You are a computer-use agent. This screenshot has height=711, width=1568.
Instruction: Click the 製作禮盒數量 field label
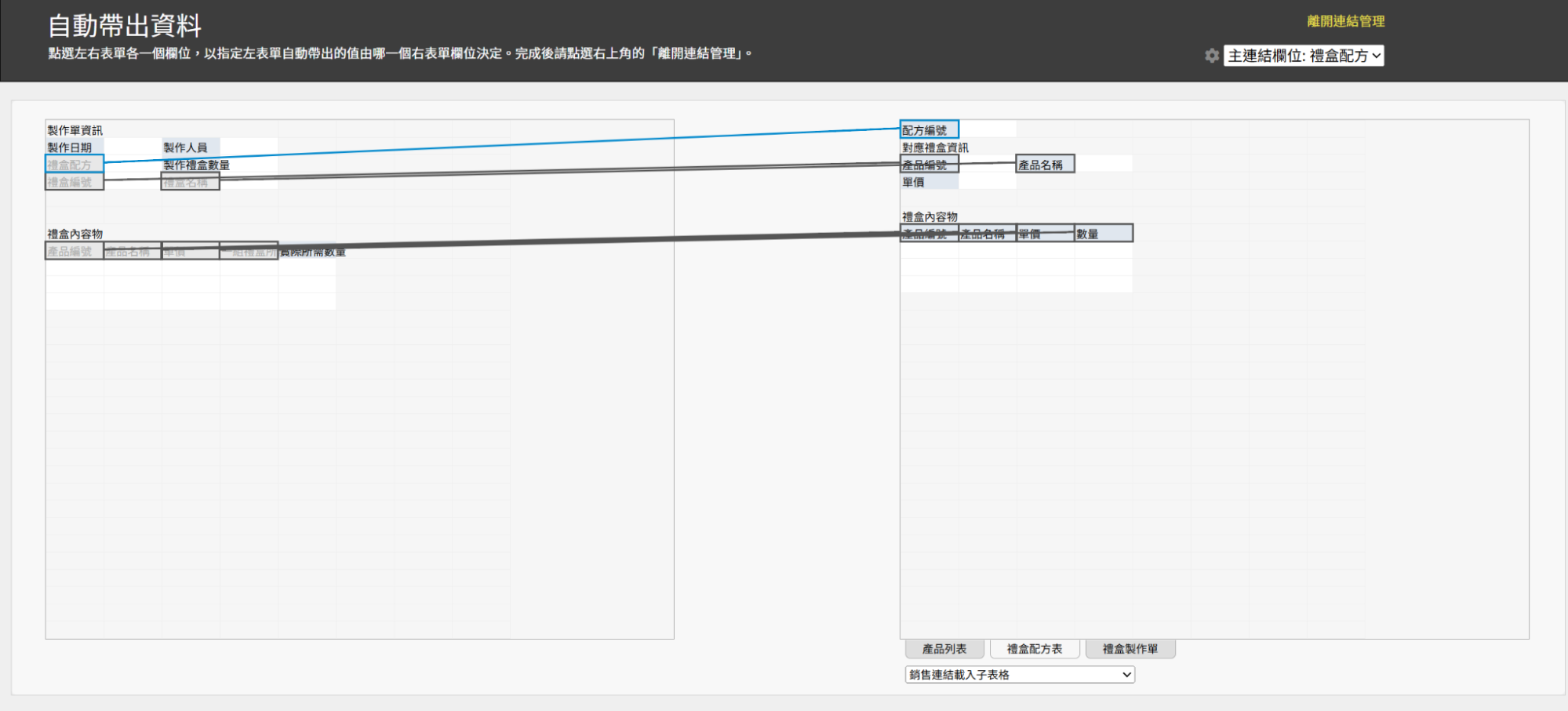tap(197, 165)
